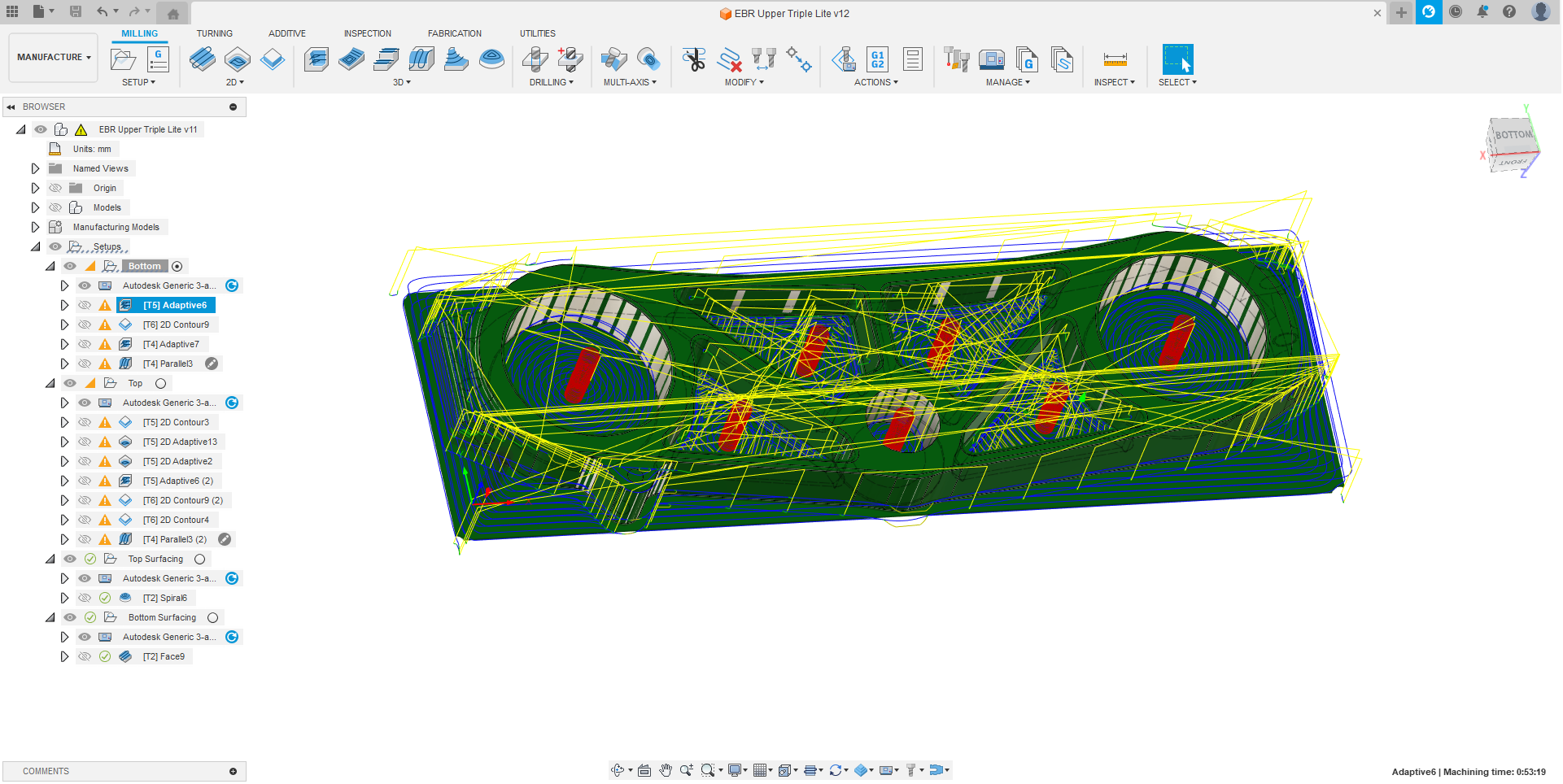Switch to the UTILITIES tab
The height and width of the screenshot is (784, 1563).
(x=537, y=33)
